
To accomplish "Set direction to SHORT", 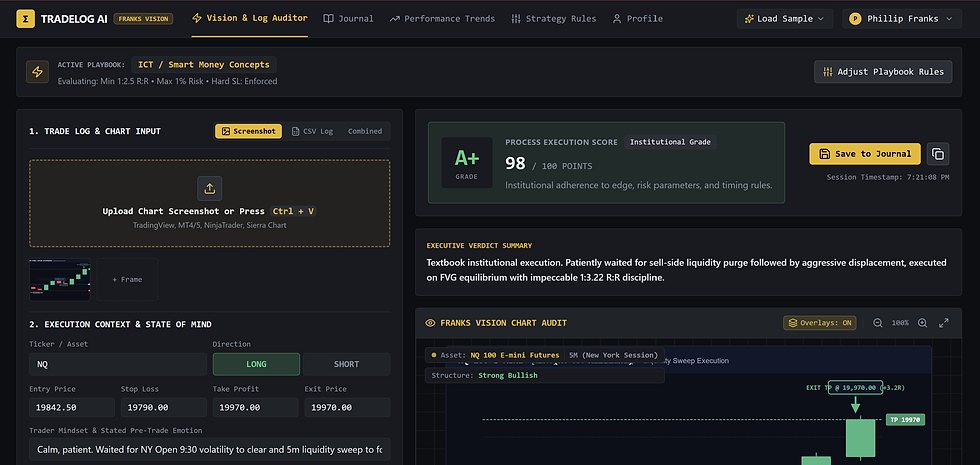I will [347, 364].
